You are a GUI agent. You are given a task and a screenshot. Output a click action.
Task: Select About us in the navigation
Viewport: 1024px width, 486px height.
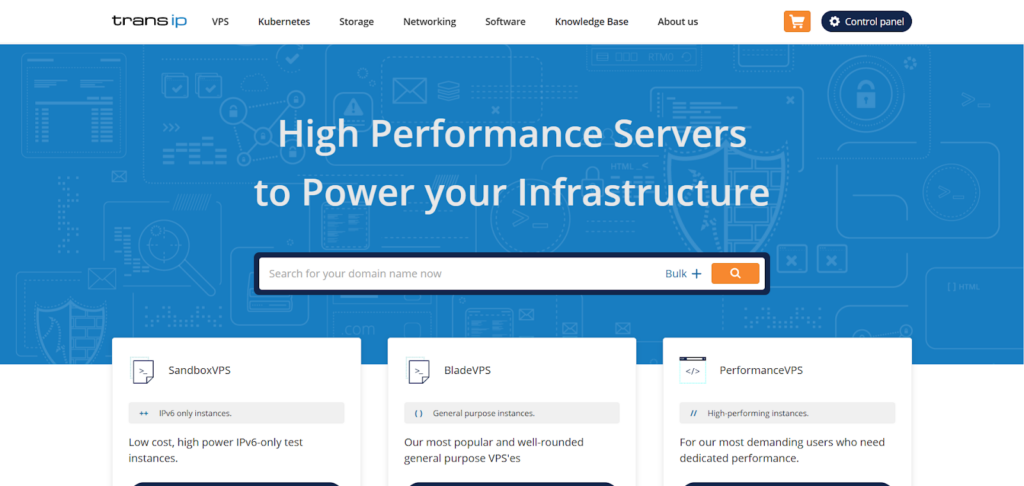[678, 22]
